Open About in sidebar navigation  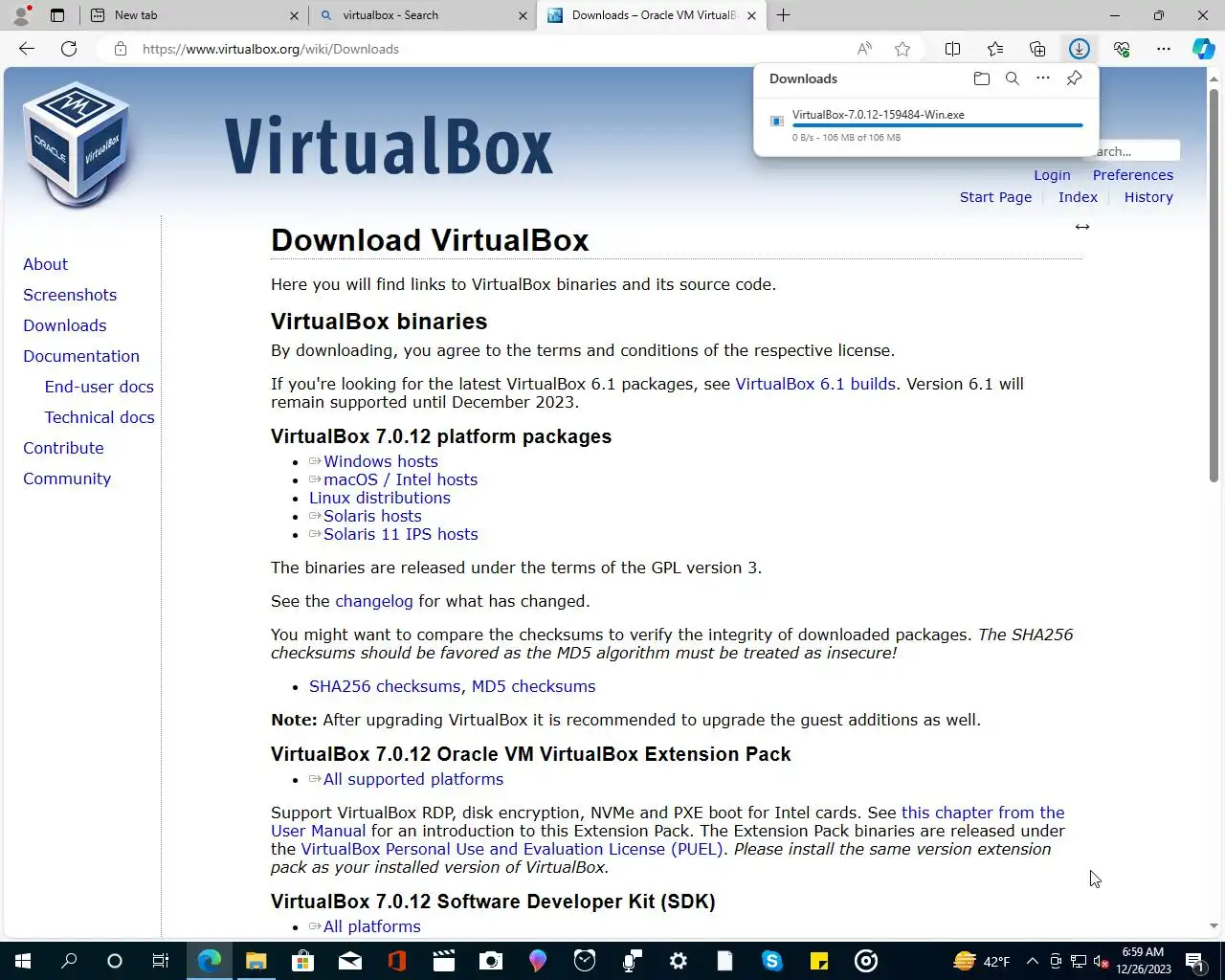tap(46, 264)
